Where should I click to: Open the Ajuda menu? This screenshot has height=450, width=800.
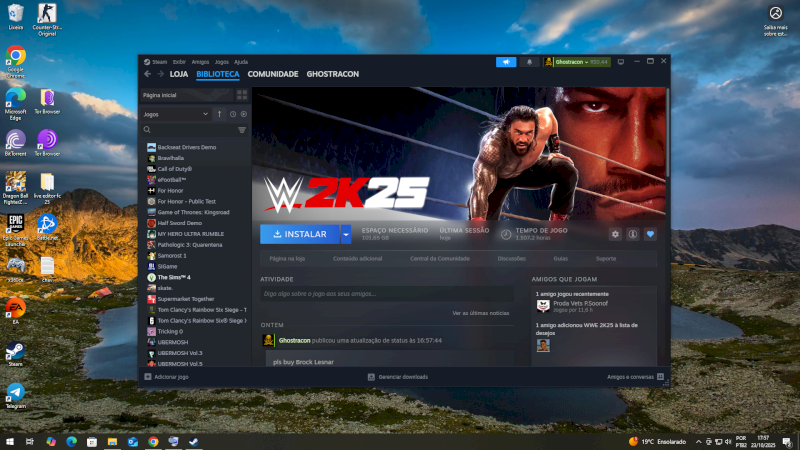[x=241, y=62]
